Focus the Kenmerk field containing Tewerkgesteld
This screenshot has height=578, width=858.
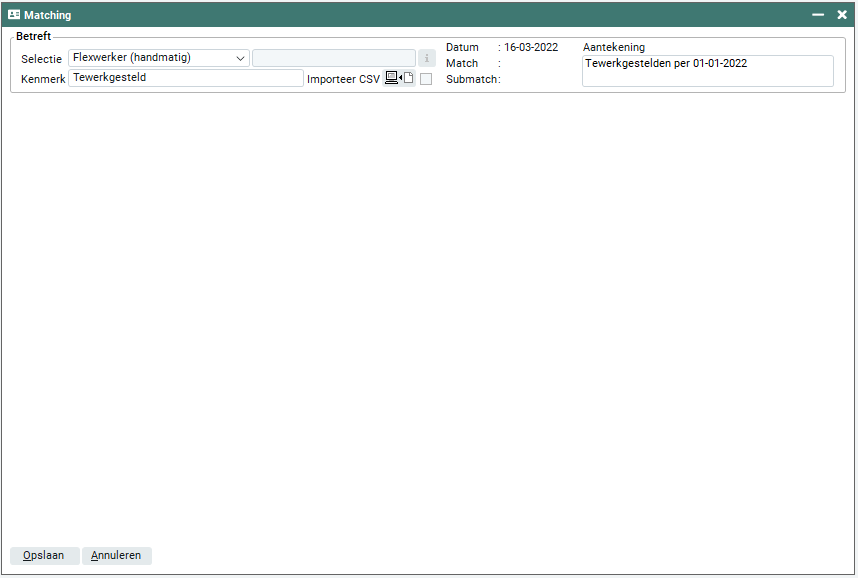click(x=185, y=78)
